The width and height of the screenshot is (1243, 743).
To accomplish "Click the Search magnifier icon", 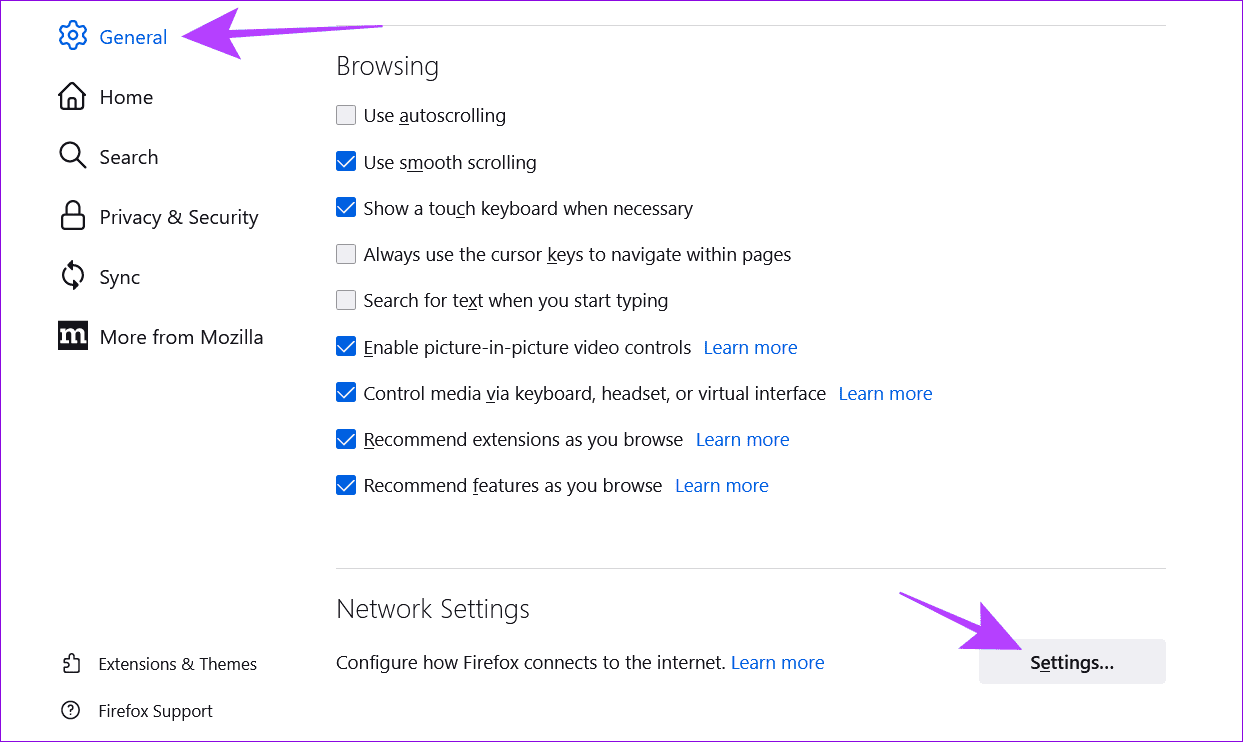I will 72,157.
